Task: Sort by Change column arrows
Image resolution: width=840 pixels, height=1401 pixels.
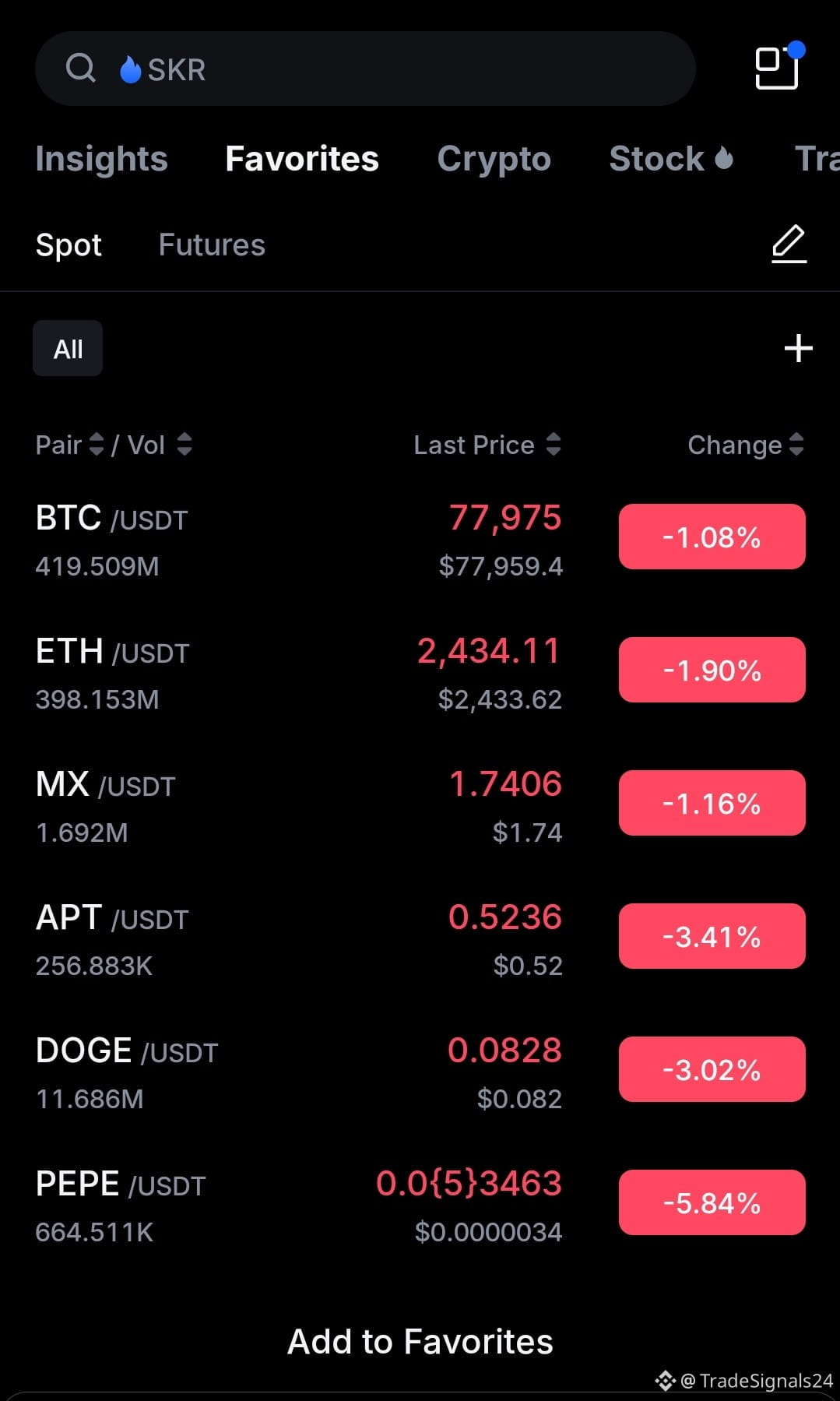Action: pyautogui.click(x=796, y=445)
